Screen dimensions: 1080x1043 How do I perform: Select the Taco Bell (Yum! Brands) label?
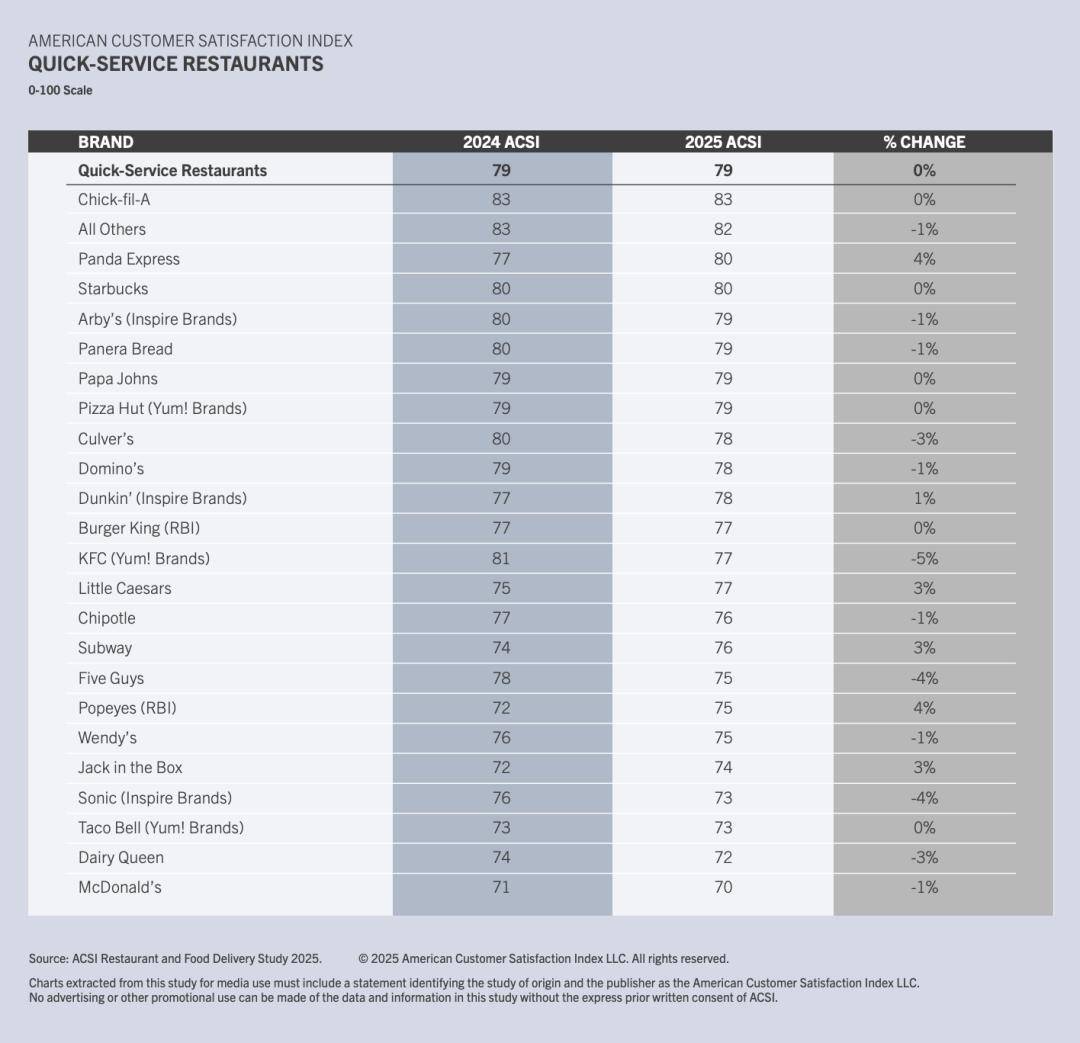(x=161, y=827)
